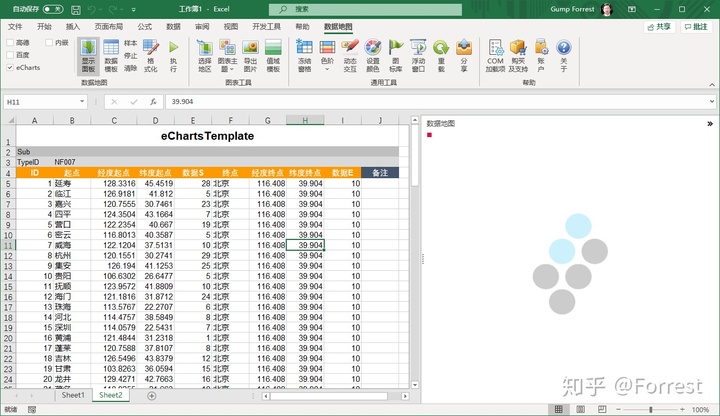Collapse the ribbon with the chevron
720x416 pixels.
[x=712, y=84]
